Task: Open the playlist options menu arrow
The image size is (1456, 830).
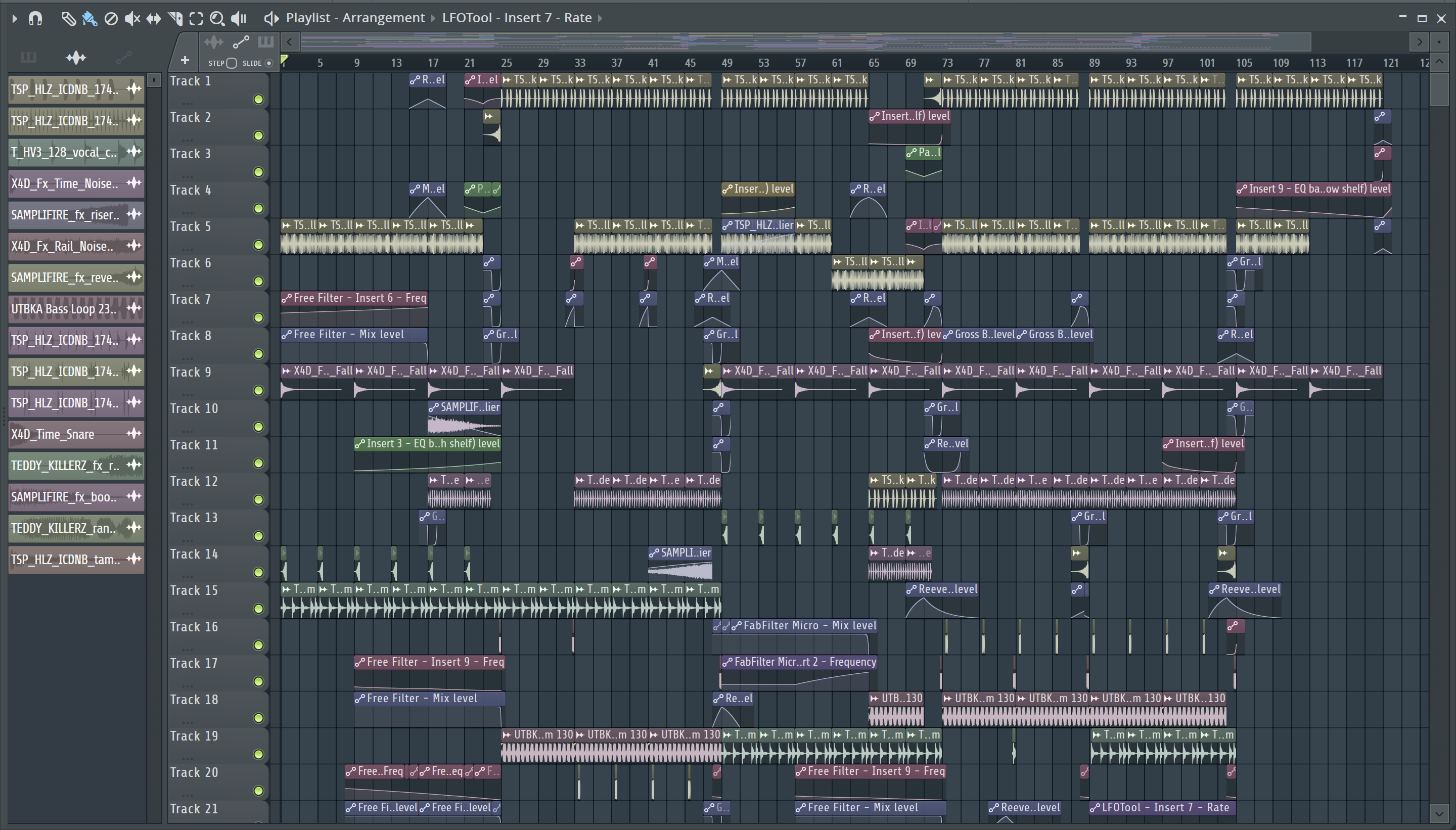Action: pos(15,18)
